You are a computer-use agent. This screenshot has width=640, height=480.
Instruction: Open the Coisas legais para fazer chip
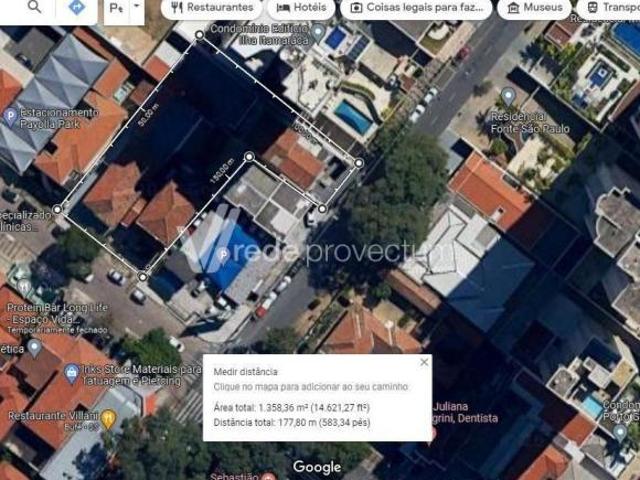pyautogui.click(x=416, y=7)
